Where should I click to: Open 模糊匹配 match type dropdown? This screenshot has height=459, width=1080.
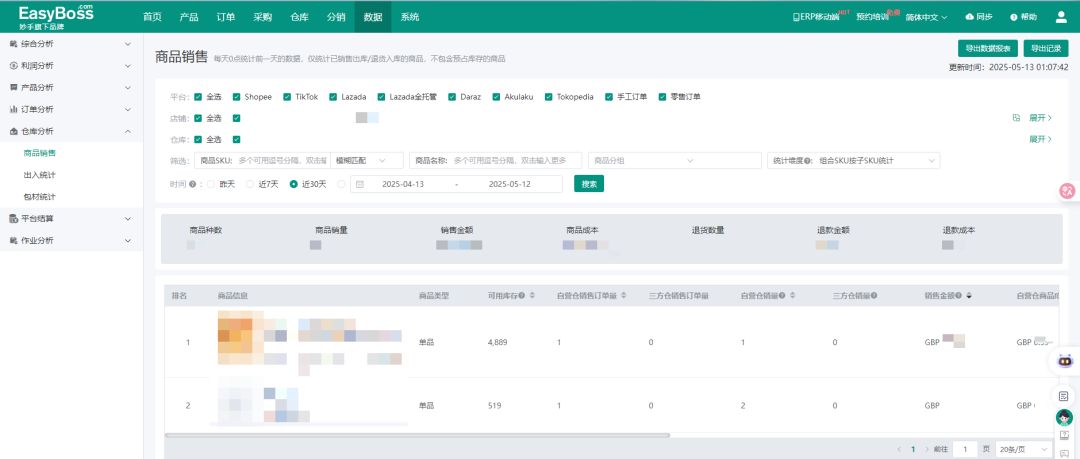pos(367,161)
